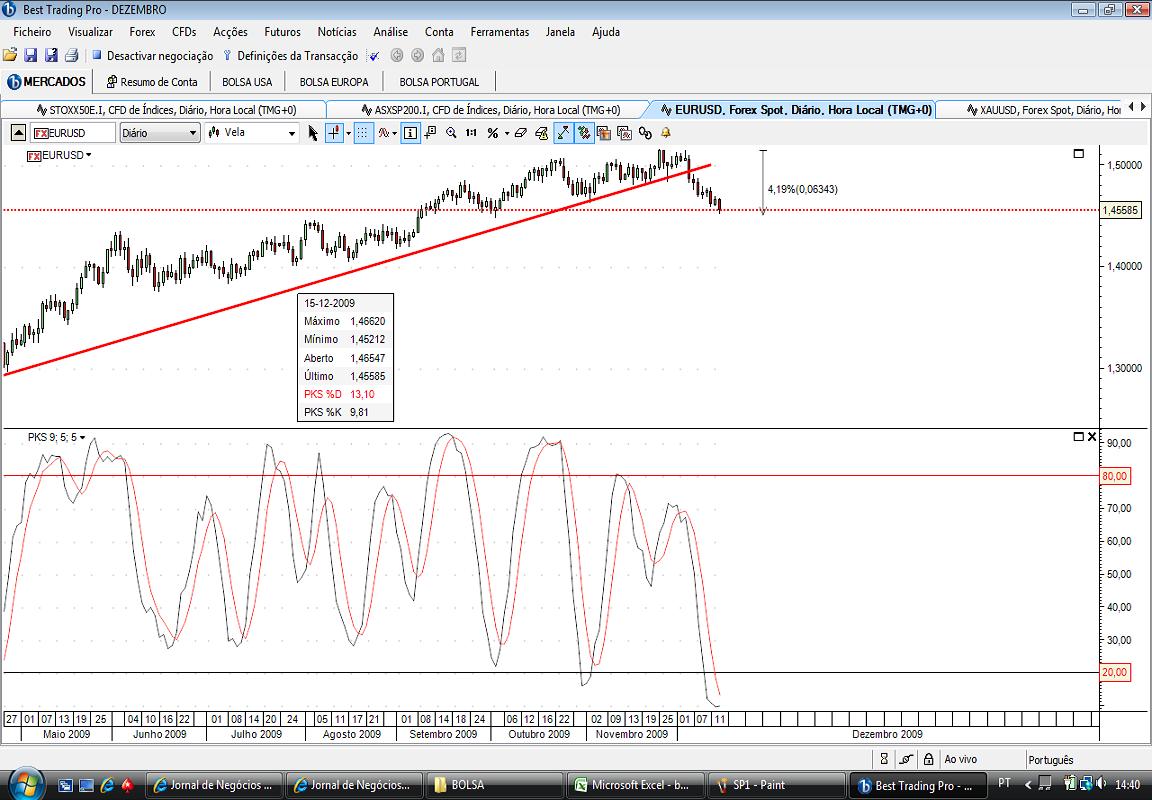This screenshot has height=800, width=1152.
Task: Click the eraser icon in chart toolbar
Action: [520, 133]
